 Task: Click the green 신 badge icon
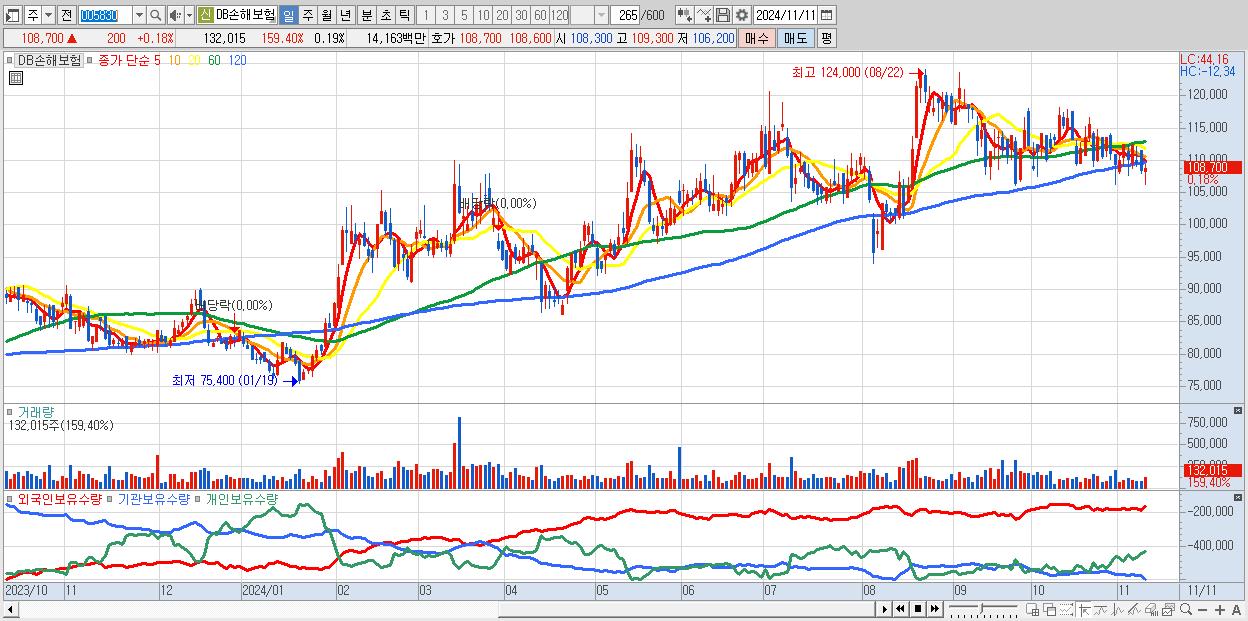pos(205,15)
